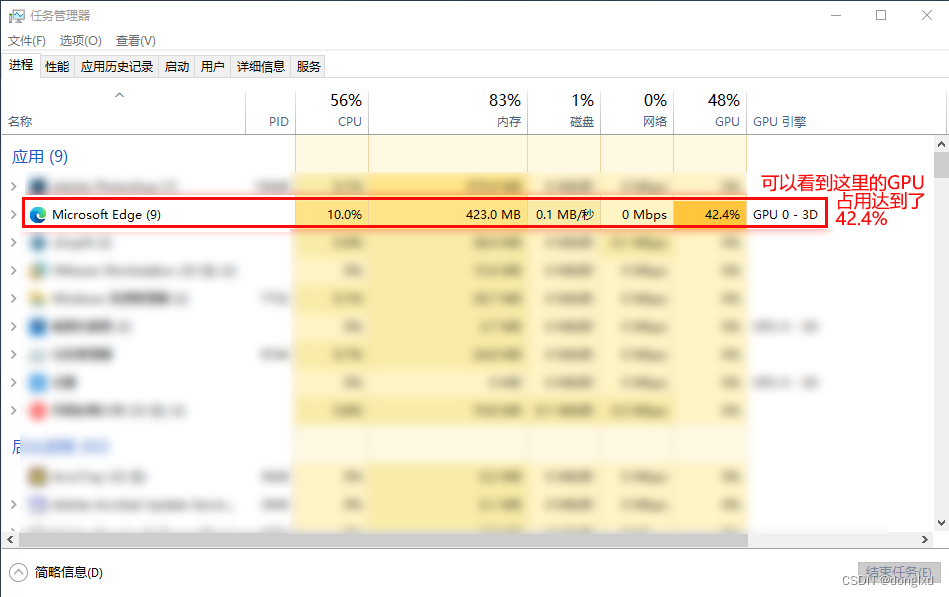This screenshot has width=949, height=597.
Task: Click Edge's 0 Mbps network value
Action: 644,214
